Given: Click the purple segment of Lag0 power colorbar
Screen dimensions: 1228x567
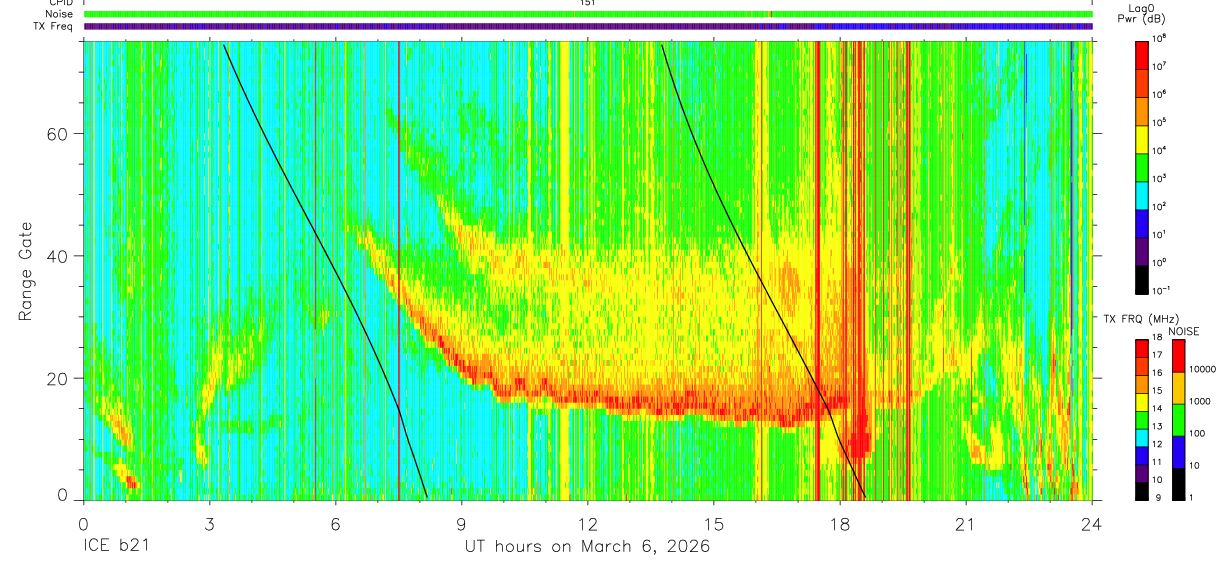Looking at the screenshot, I should point(1142,250).
